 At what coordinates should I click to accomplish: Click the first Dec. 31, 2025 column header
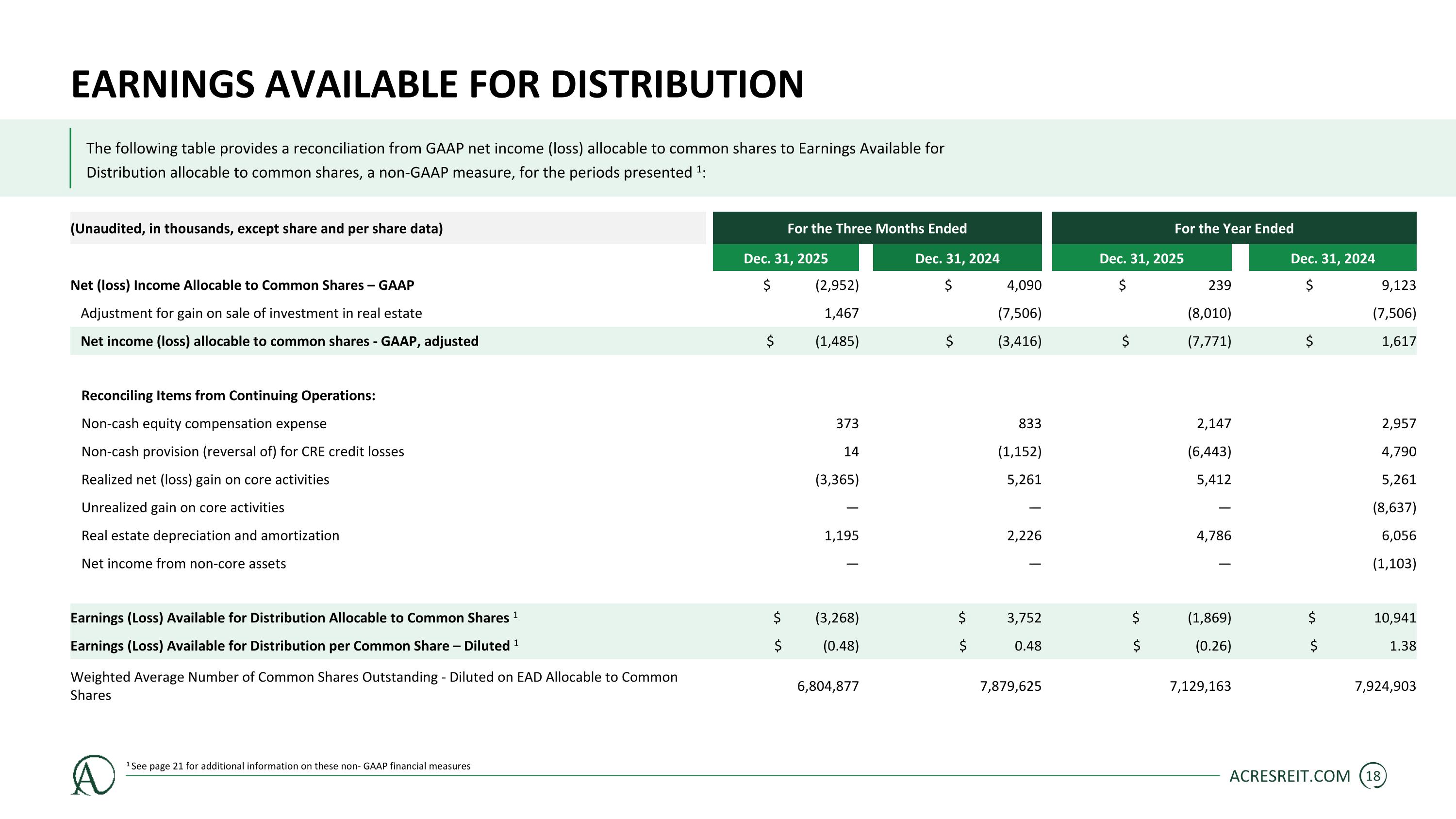click(x=786, y=258)
